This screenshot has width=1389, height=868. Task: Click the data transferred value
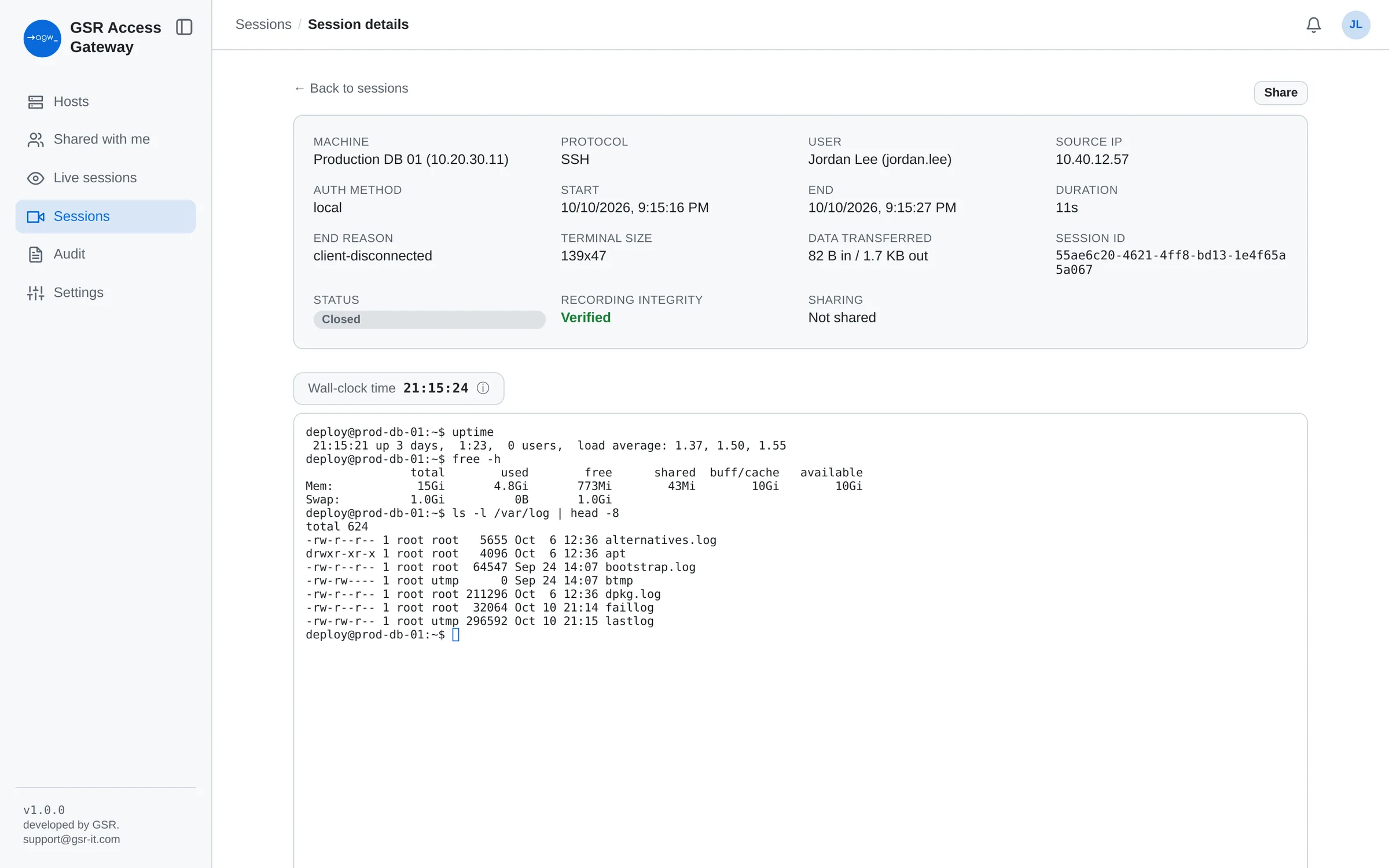868,256
